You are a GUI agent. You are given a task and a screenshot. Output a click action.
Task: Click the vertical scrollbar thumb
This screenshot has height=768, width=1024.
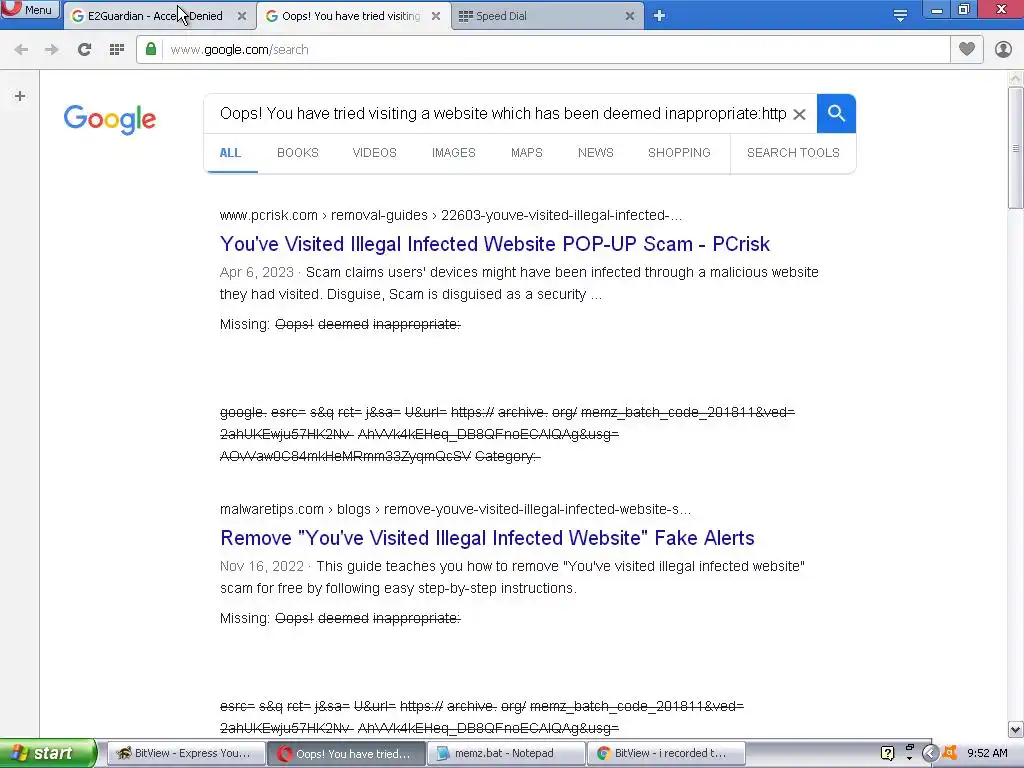(x=1016, y=149)
